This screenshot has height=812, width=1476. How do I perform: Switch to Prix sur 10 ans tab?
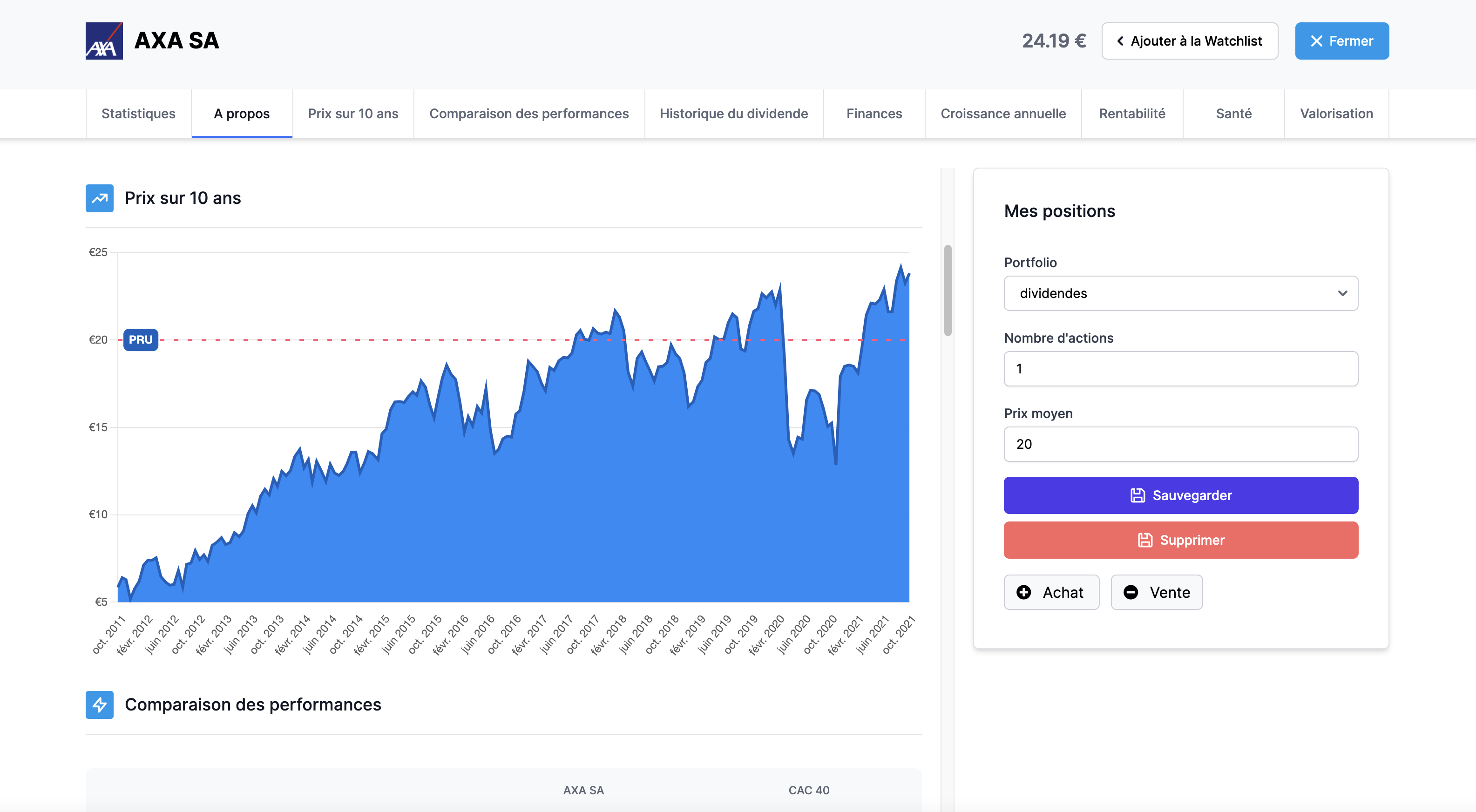tap(353, 114)
